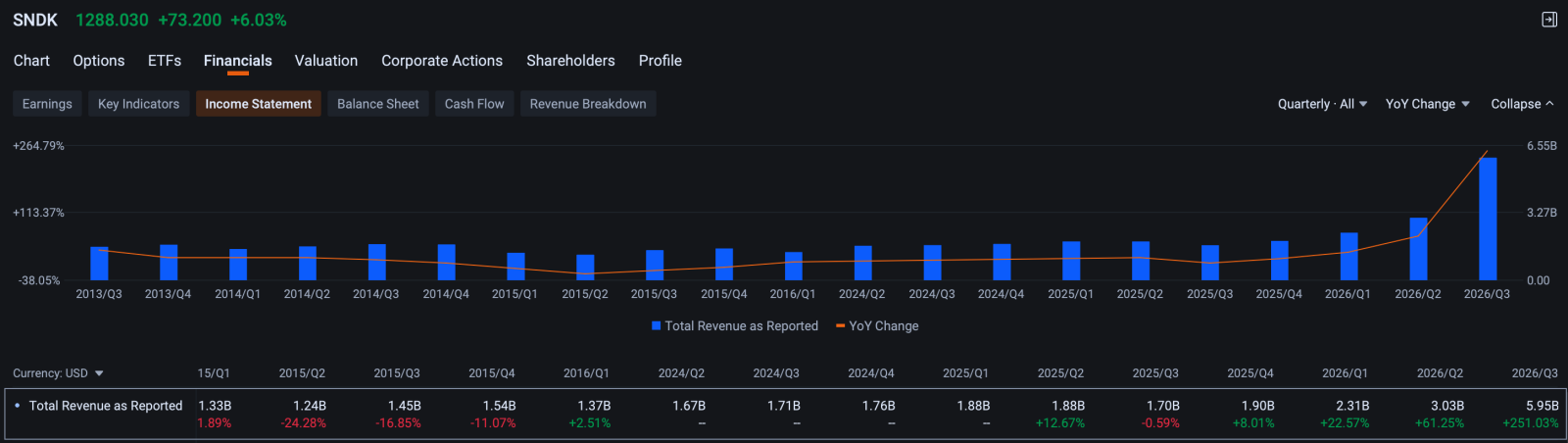This screenshot has width=1568, height=443.
Task: Open Revenue Breakdown view
Action: point(588,104)
